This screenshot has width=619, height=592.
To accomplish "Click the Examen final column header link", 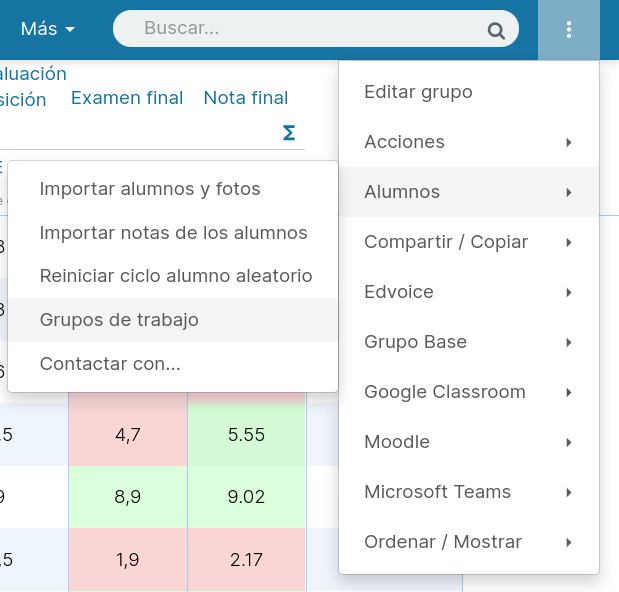I will point(127,97).
